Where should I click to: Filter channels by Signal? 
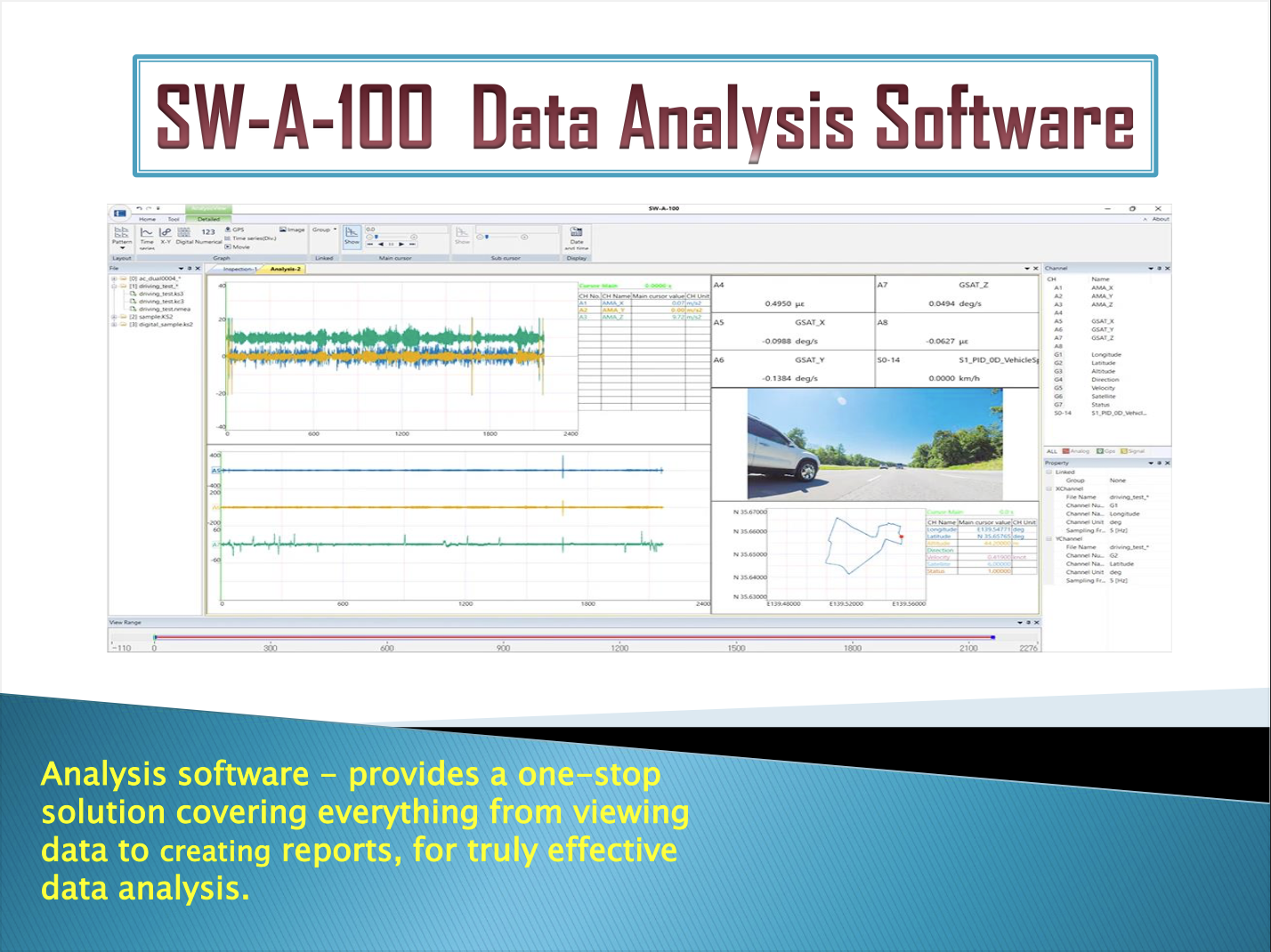(1133, 451)
